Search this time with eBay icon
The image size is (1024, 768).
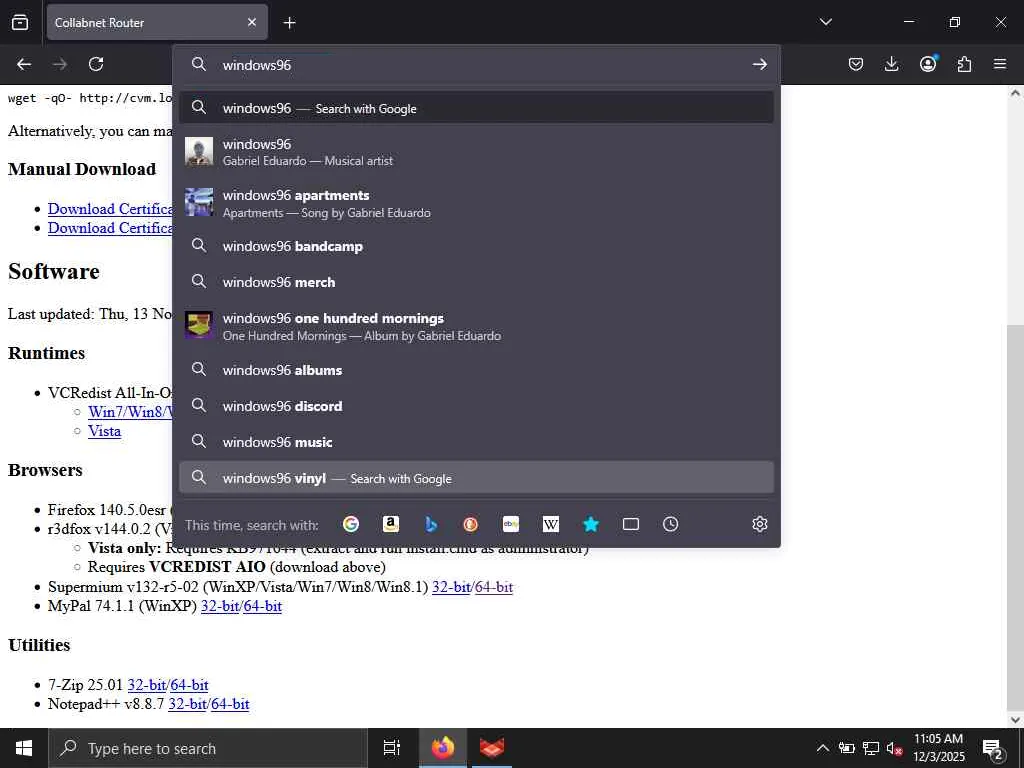coord(511,524)
